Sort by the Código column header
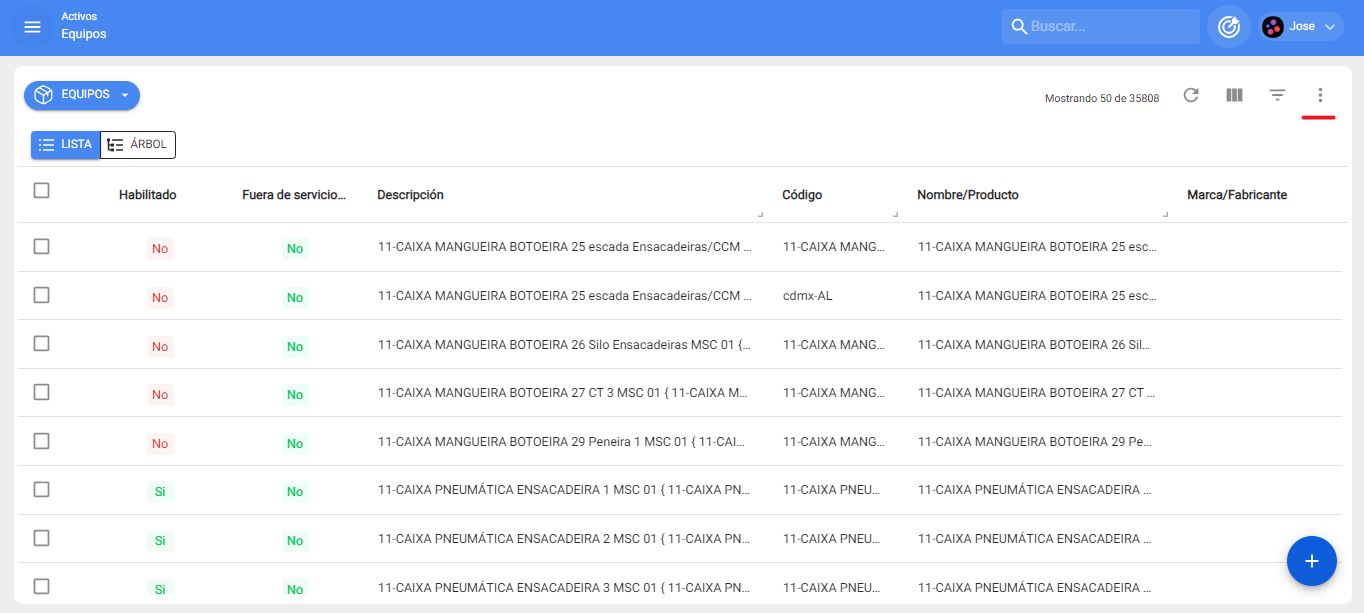This screenshot has height=613, width=1364. click(802, 195)
